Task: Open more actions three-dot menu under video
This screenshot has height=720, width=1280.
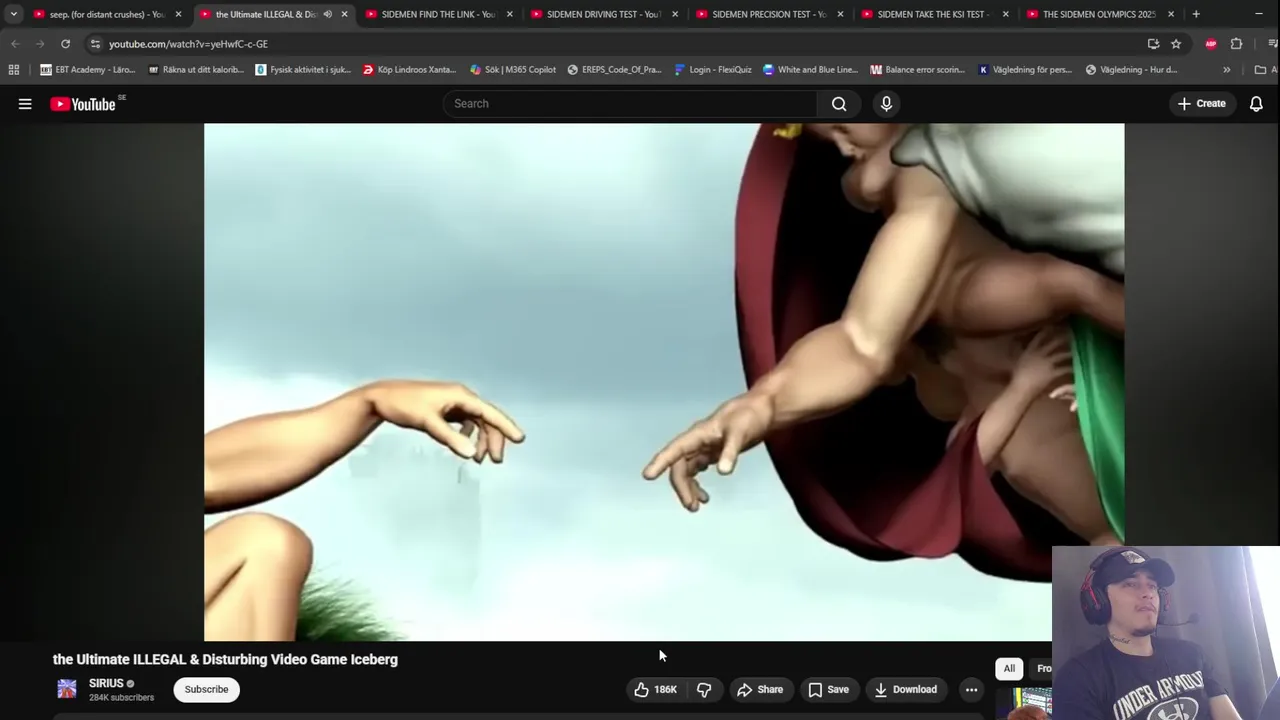Action: click(x=971, y=689)
